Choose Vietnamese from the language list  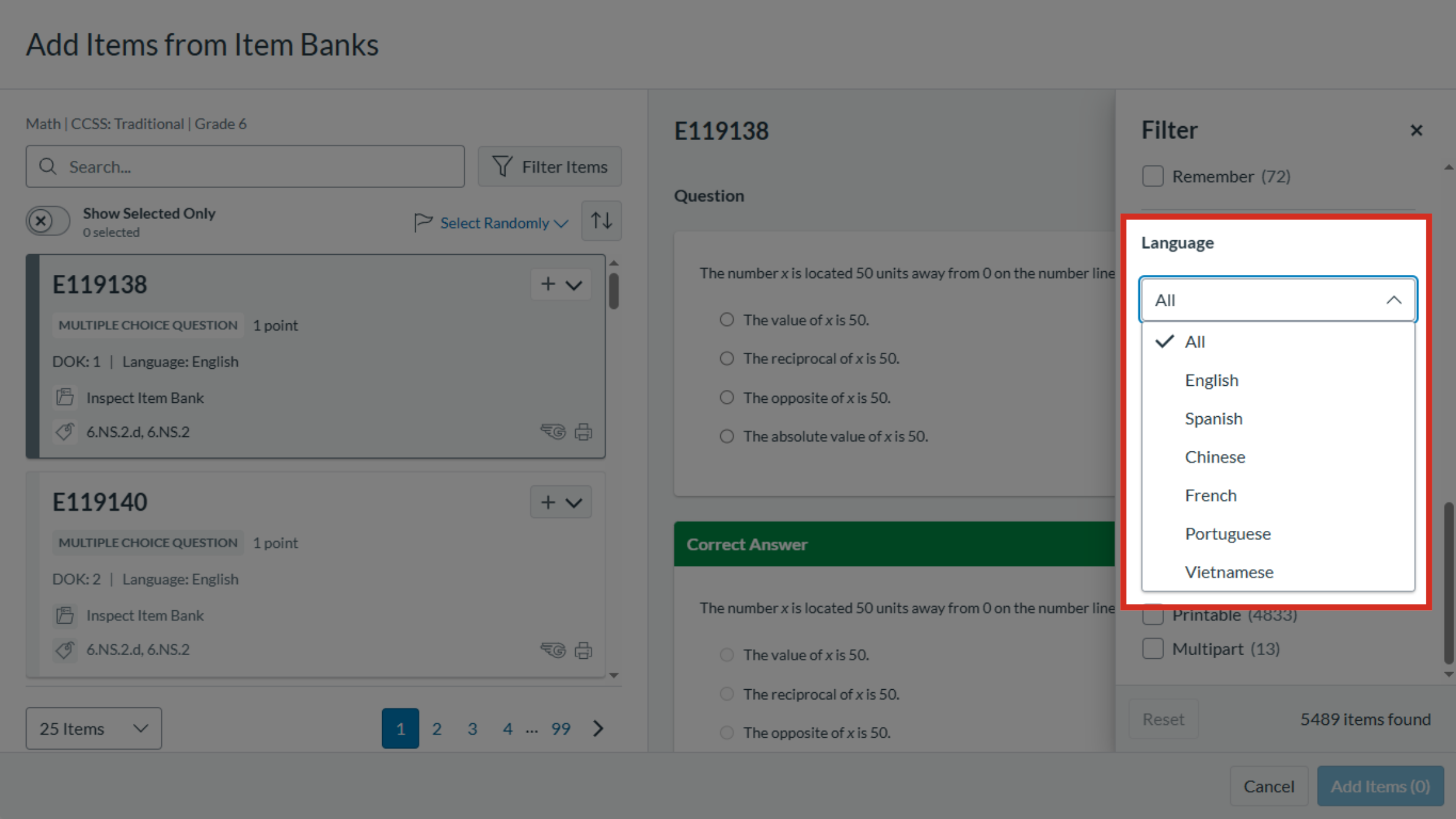coord(1229,572)
